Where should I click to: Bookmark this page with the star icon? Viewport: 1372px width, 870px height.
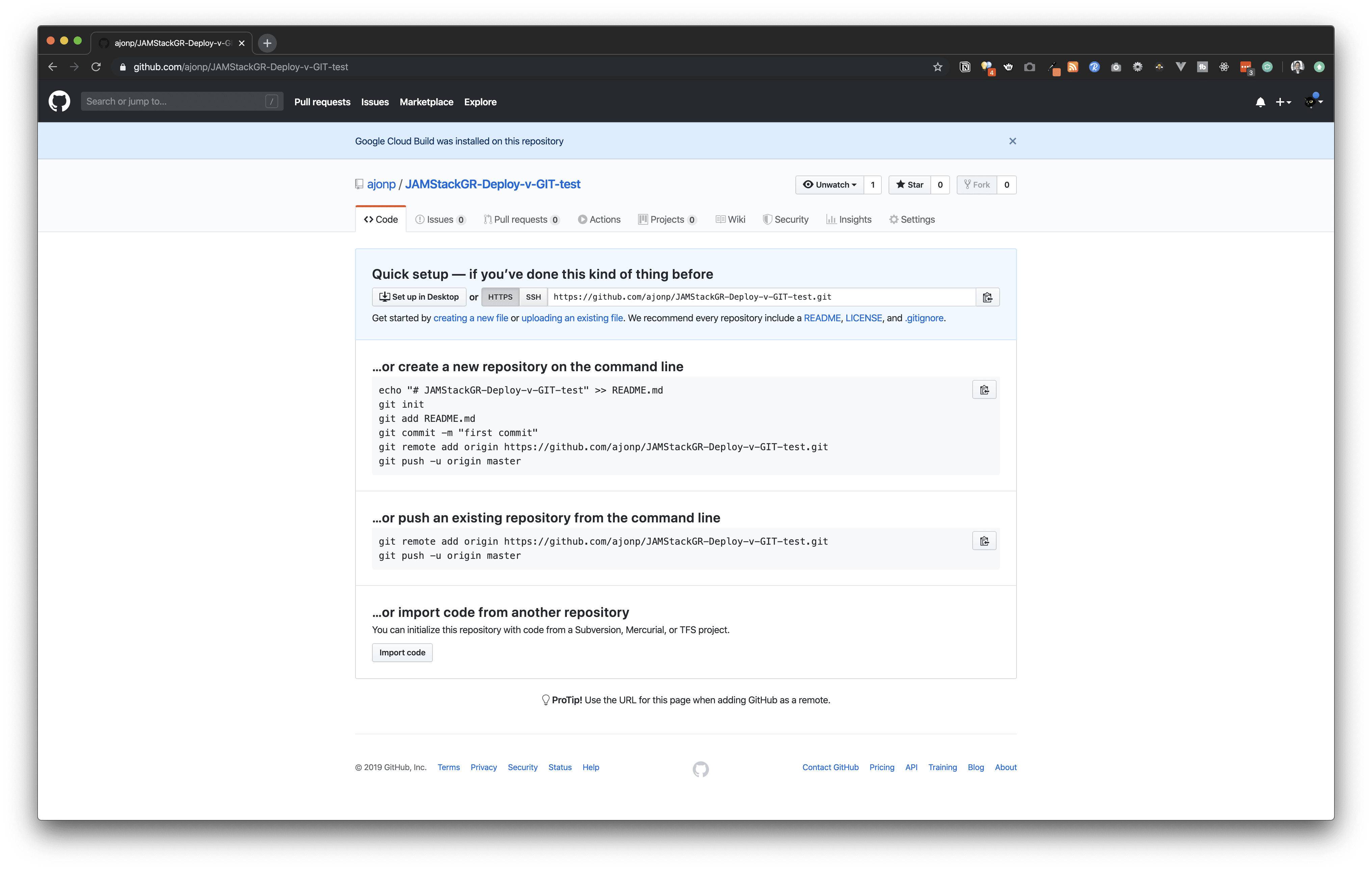click(938, 67)
